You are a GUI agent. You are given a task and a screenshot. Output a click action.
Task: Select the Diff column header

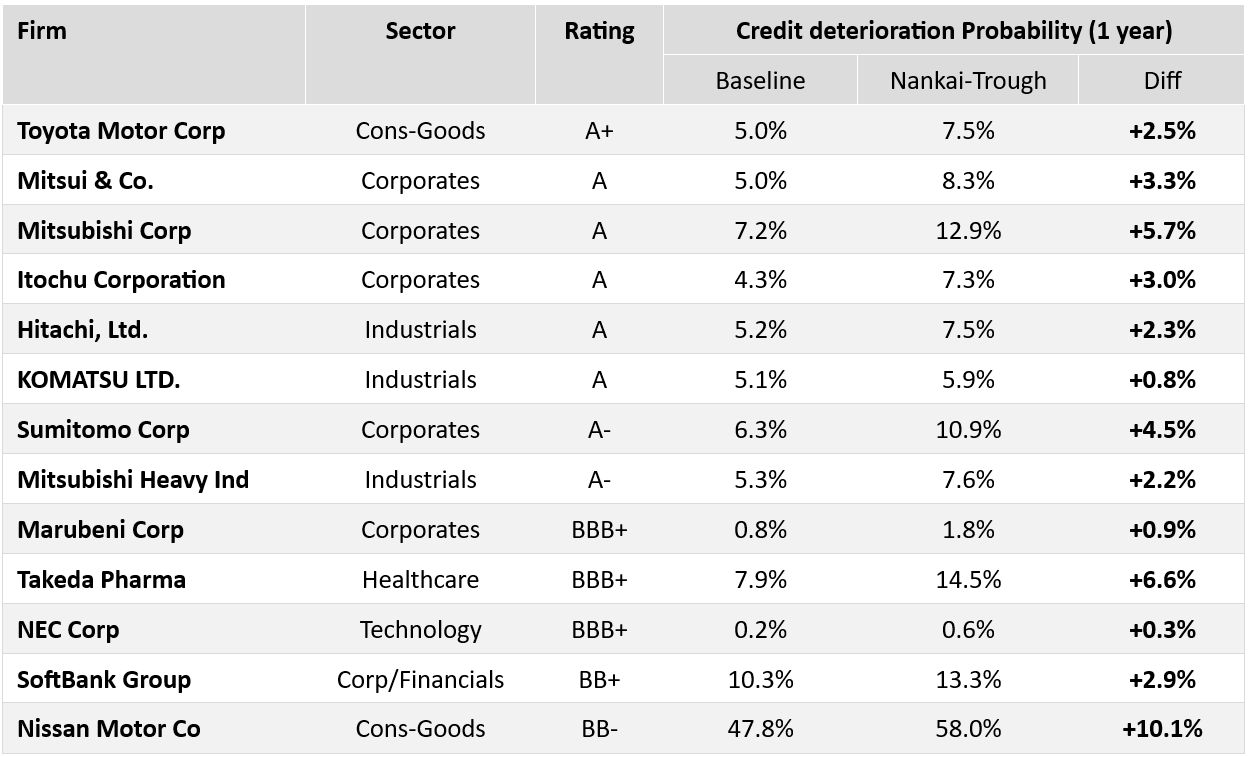coord(1162,81)
